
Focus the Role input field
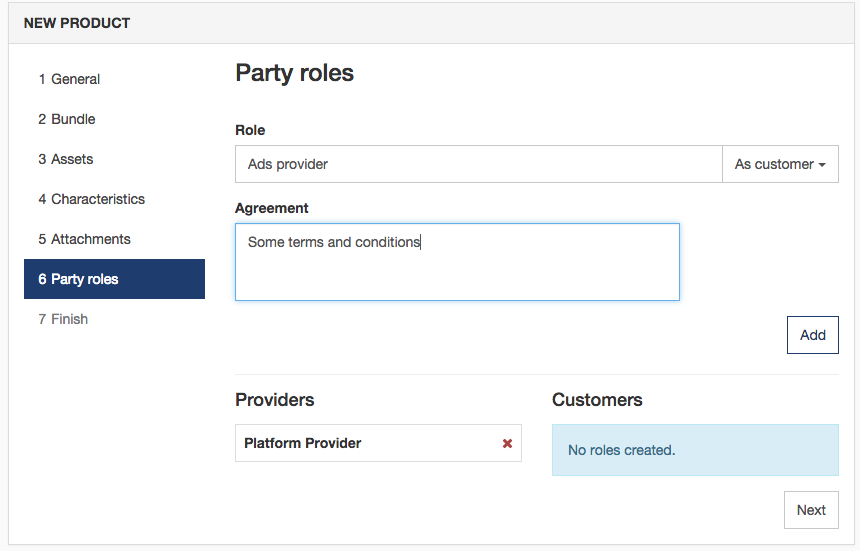coord(479,164)
